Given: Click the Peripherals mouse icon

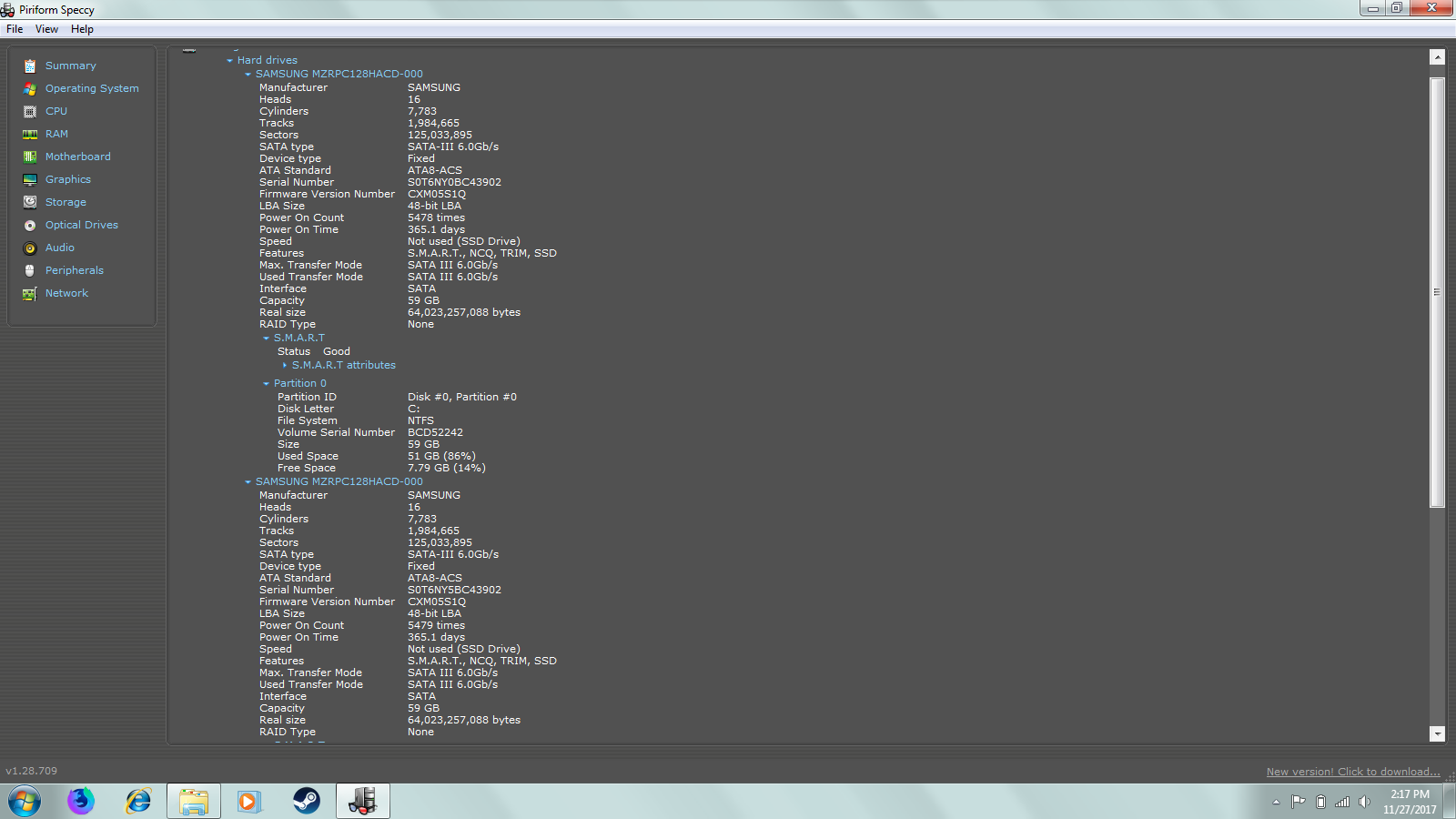Looking at the screenshot, I should click(30, 270).
